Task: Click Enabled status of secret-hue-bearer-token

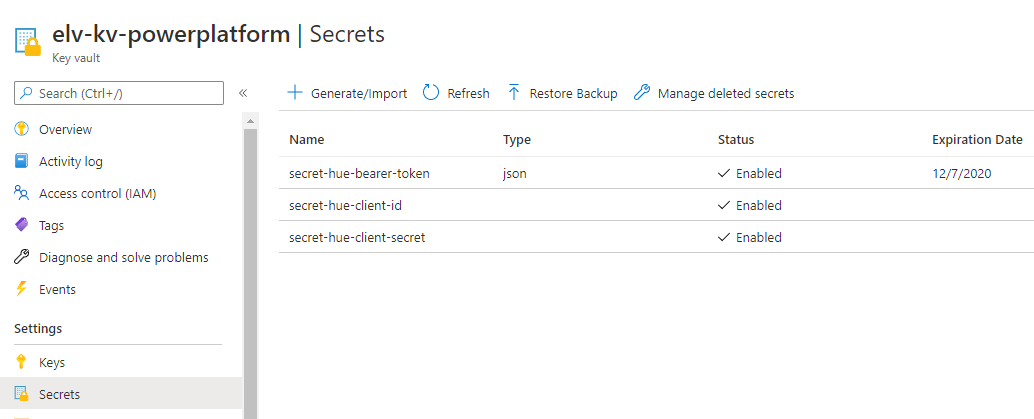Action: 750,174
